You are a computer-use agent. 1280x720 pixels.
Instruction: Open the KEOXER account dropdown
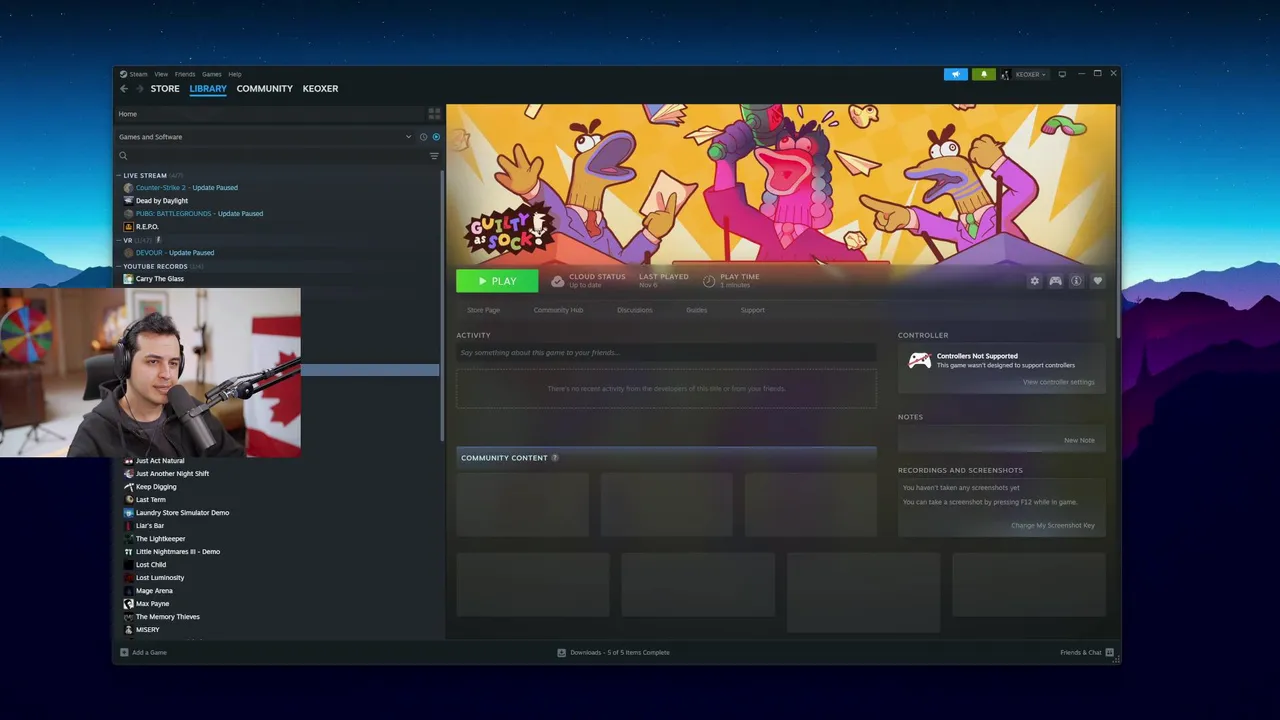coord(1030,74)
